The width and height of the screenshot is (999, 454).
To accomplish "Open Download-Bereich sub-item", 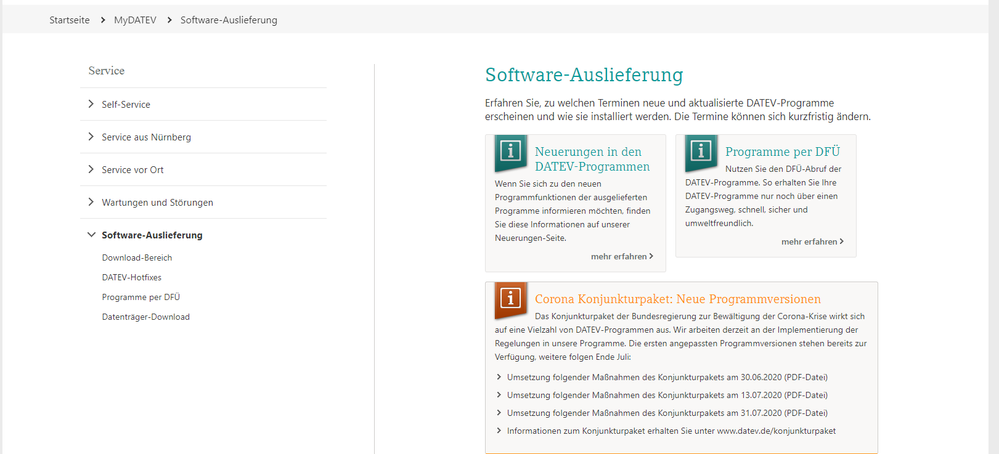I will pos(137,258).
